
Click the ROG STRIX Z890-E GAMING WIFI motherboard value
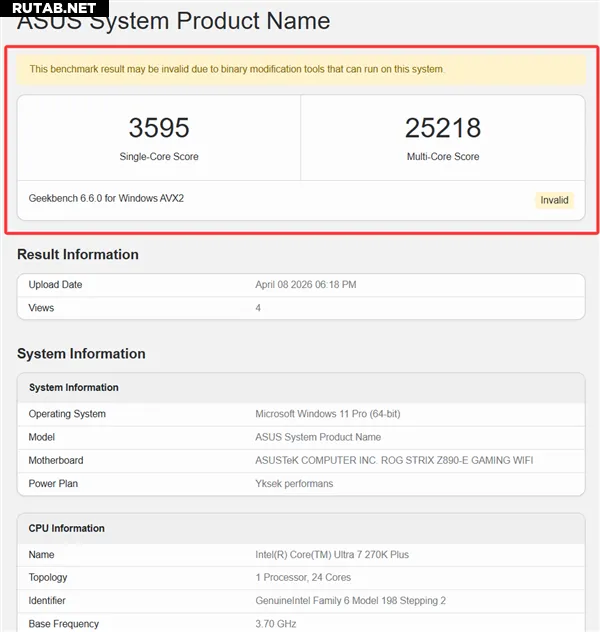(x=394, y=461)
